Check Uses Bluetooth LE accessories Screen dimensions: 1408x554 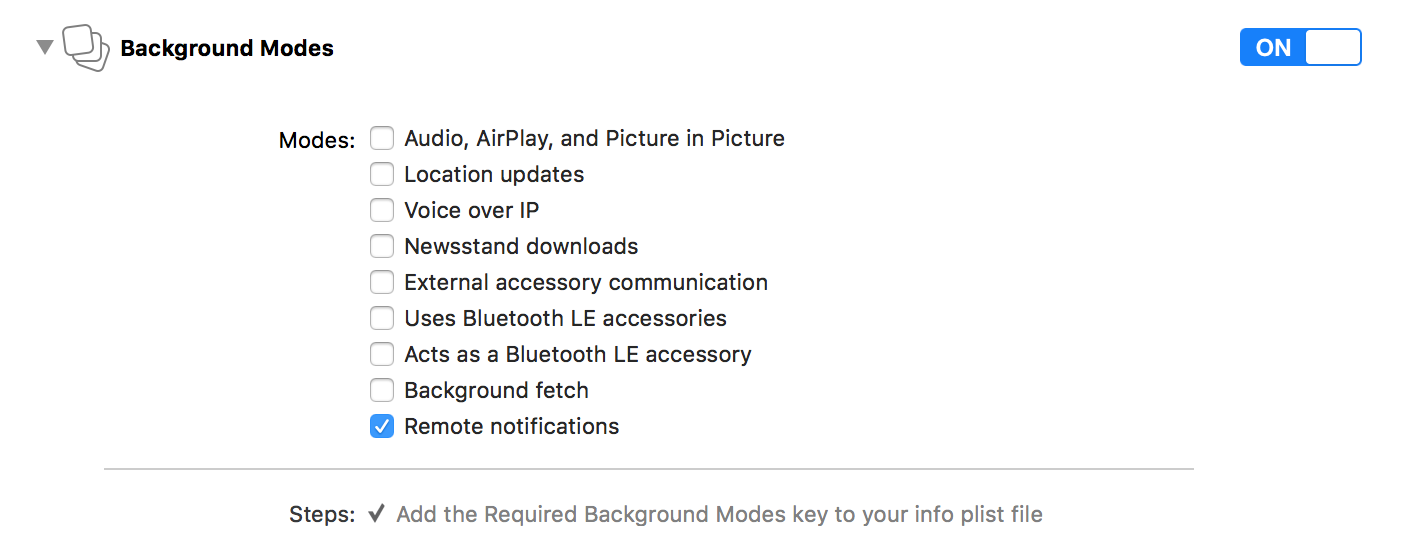click(382, 318)
